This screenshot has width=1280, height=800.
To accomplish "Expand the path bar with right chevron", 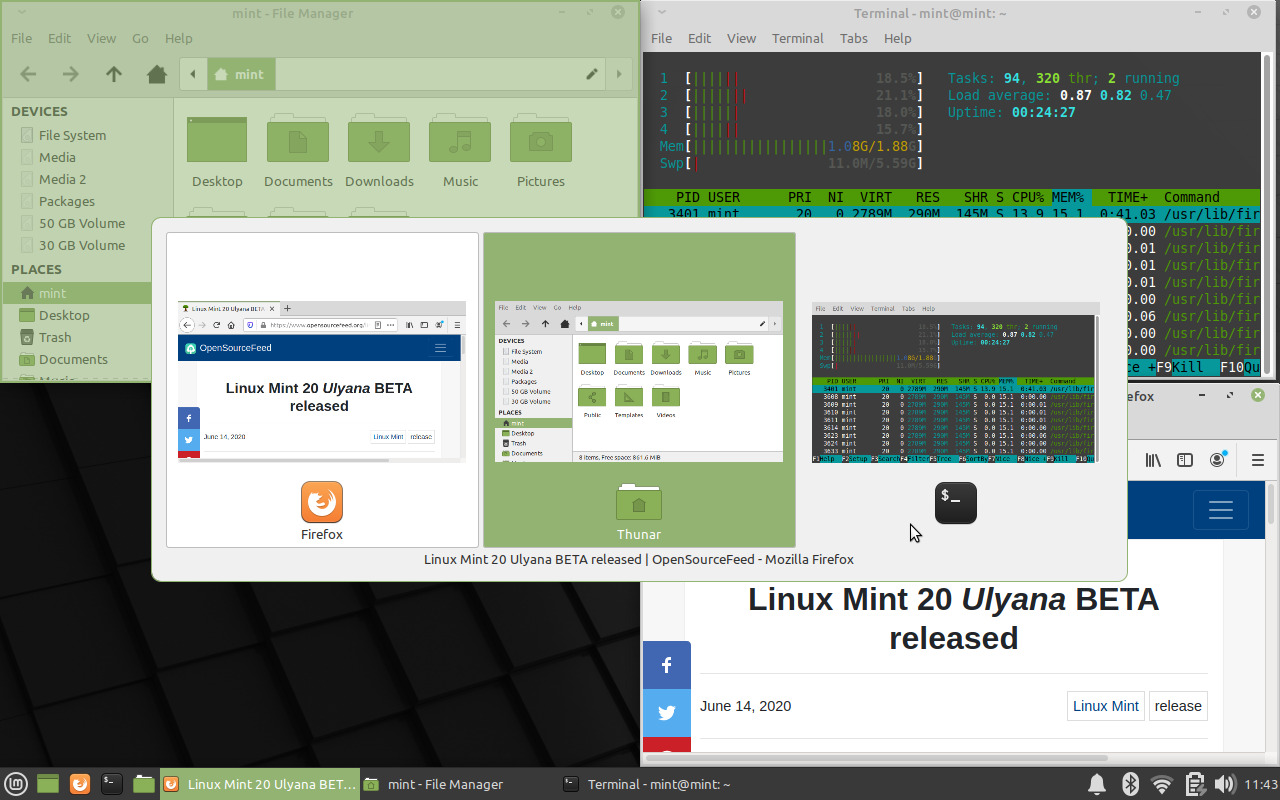I will pos(618,74).
